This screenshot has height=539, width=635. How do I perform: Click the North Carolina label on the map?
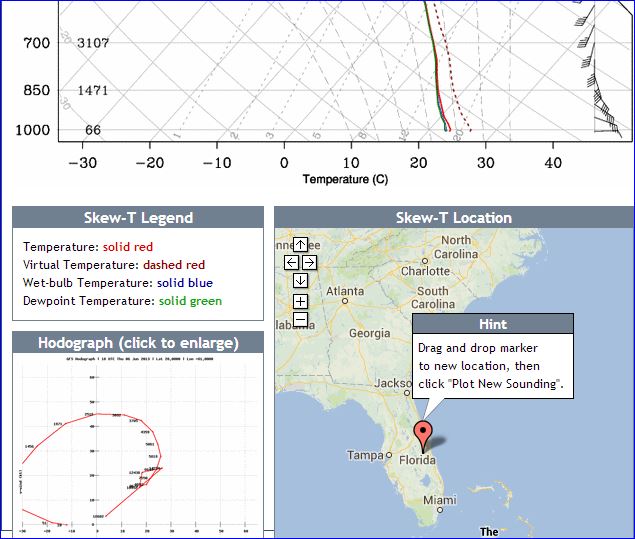[x=456, y=247]
